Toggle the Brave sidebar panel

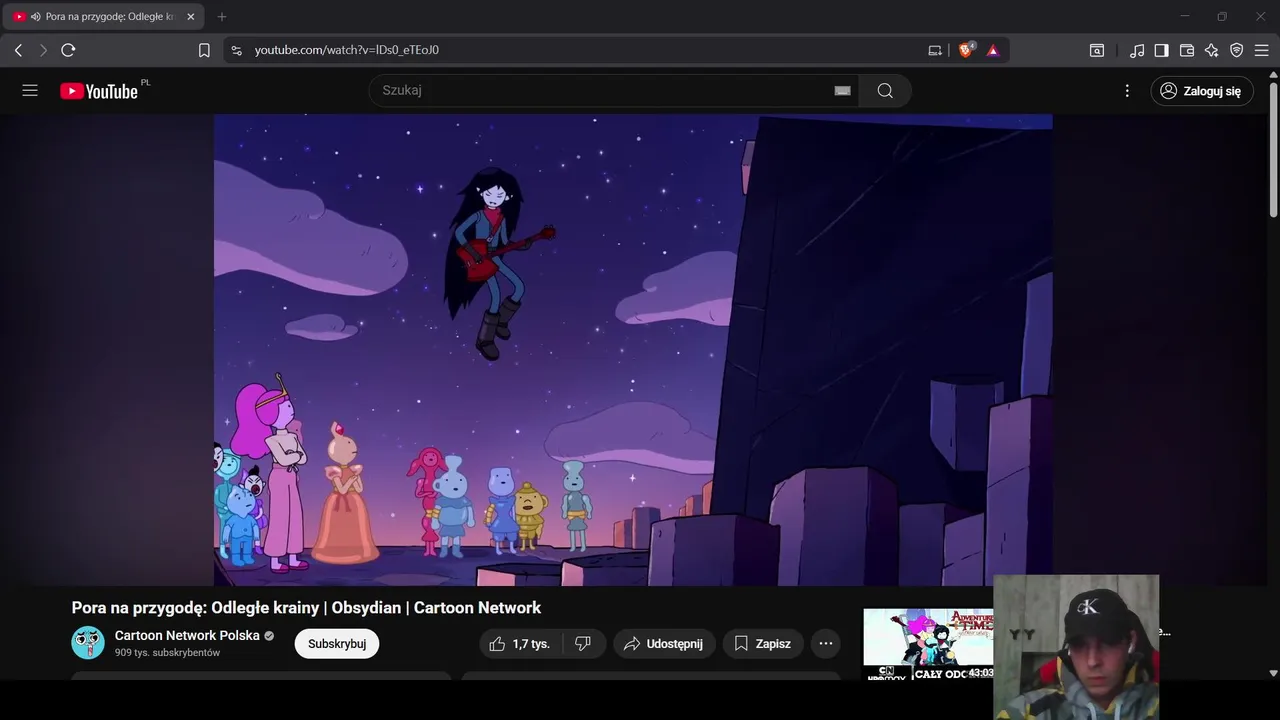(x=1162, y=50)
